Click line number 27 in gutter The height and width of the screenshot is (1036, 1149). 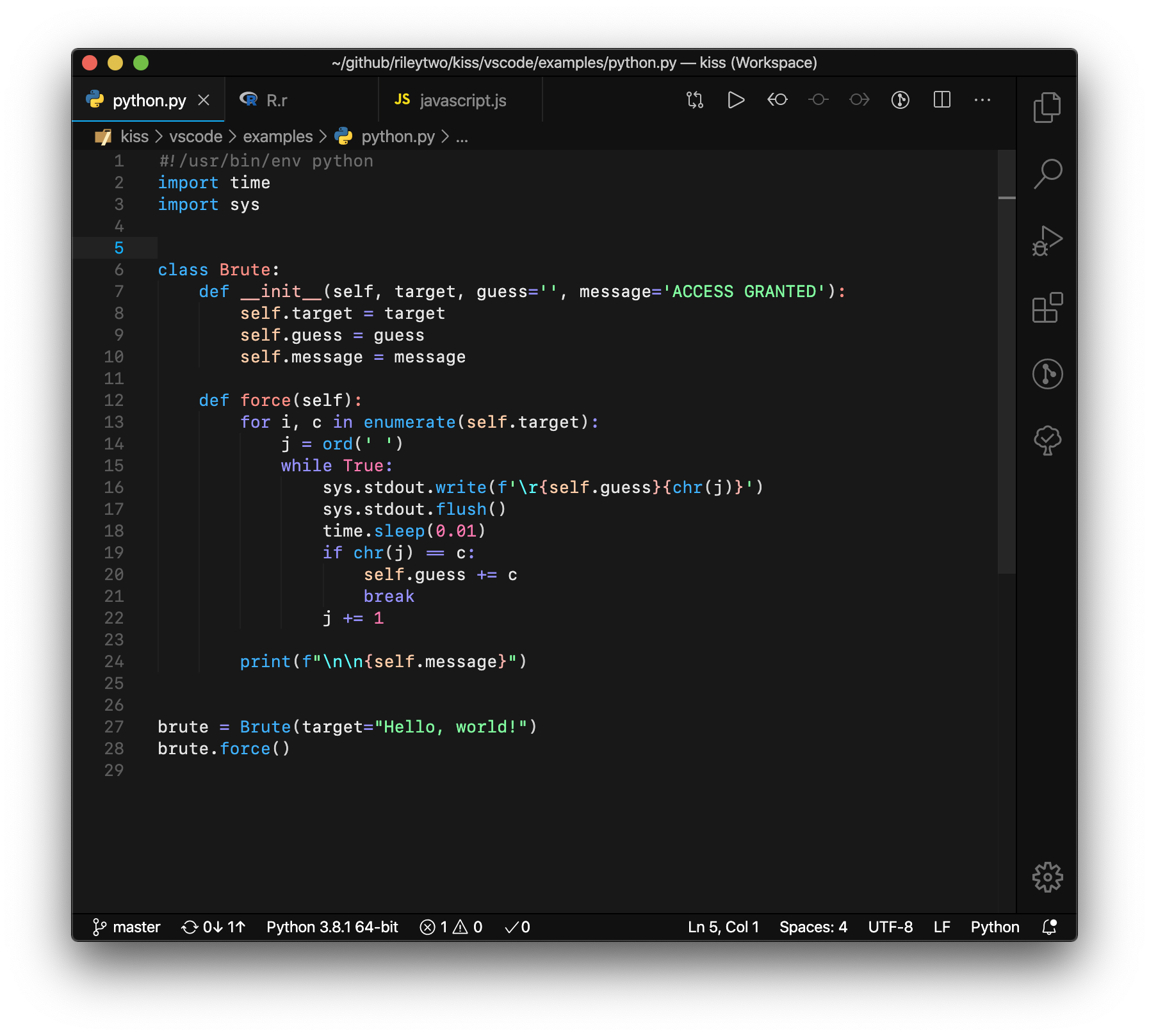114,727
